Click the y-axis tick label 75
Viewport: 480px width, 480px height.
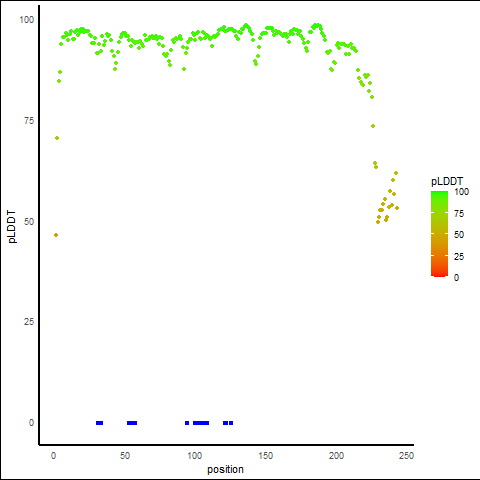tap(29, 121)
